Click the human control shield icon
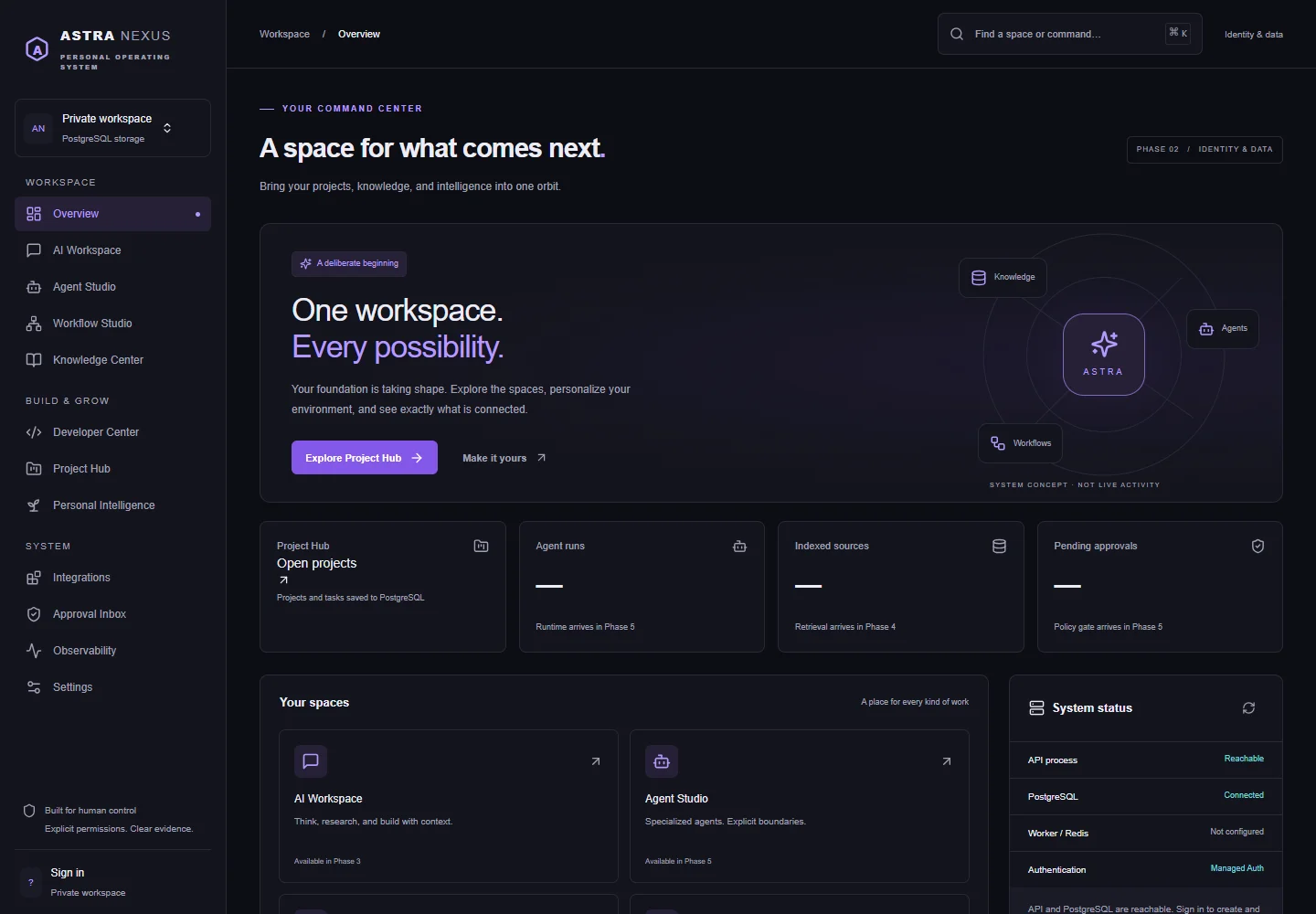 click(x=29, y=811)
